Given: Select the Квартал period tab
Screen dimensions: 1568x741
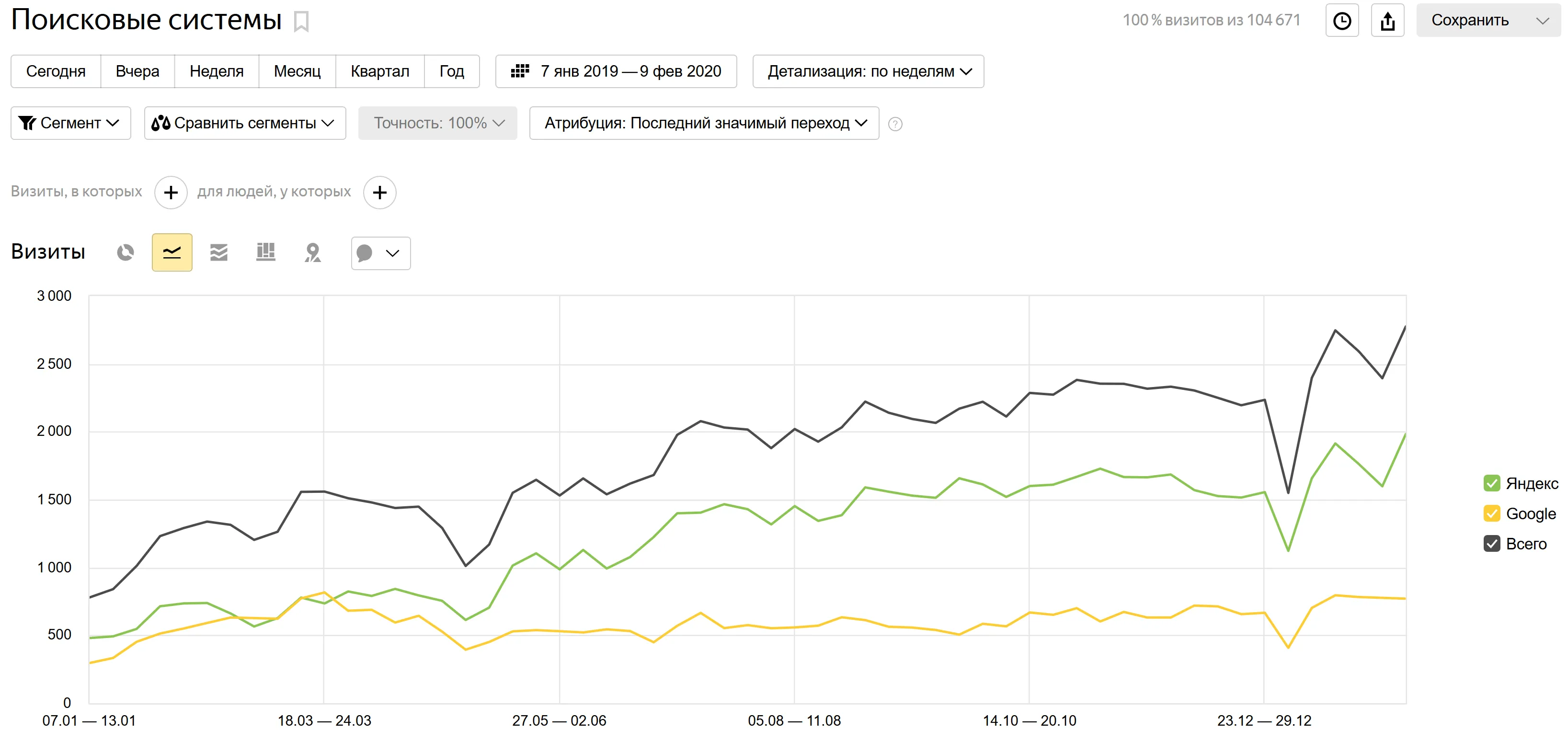Looking at the screenshot, I should coord(380,71).
